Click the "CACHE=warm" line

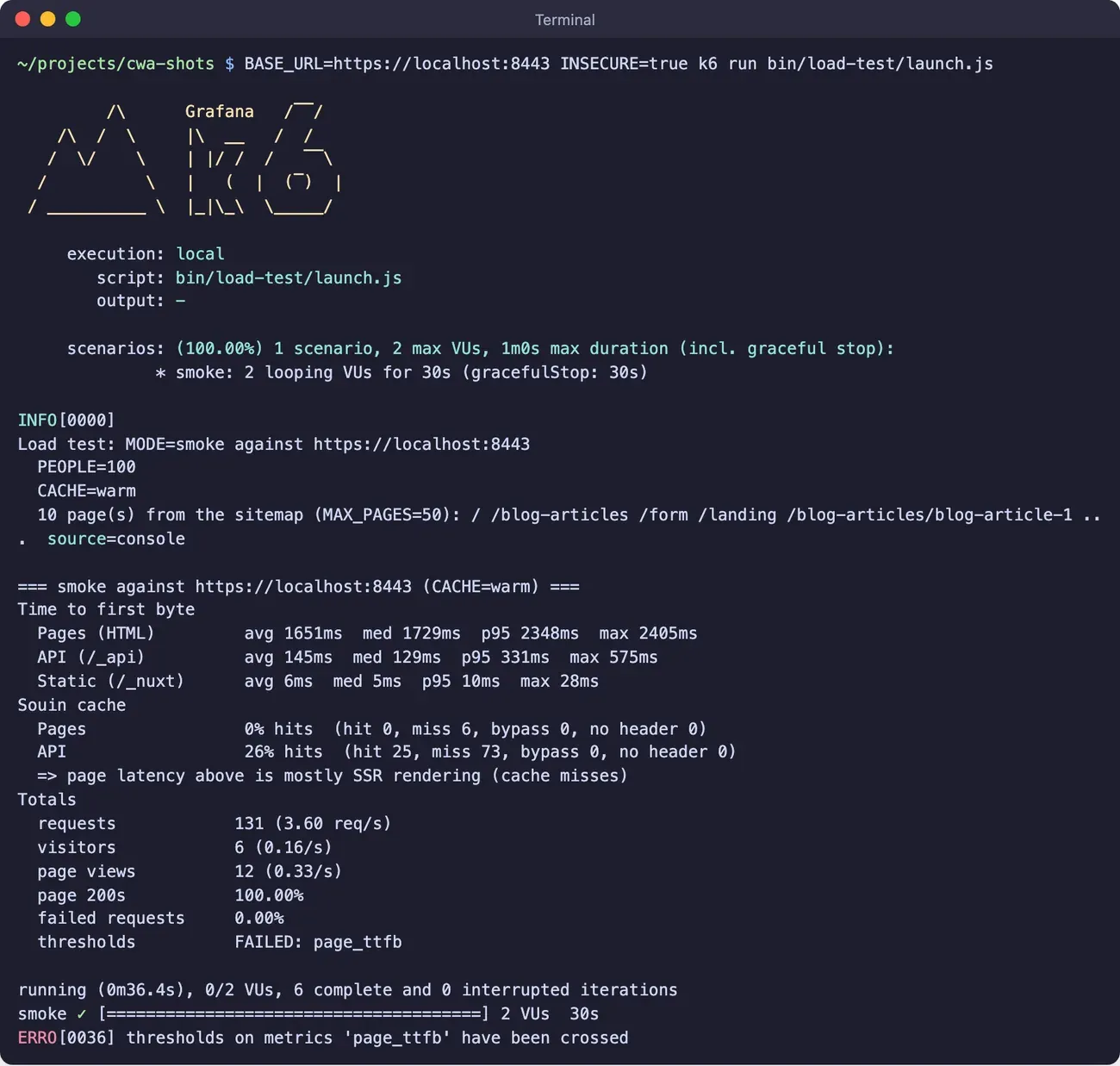coord(86,491)
